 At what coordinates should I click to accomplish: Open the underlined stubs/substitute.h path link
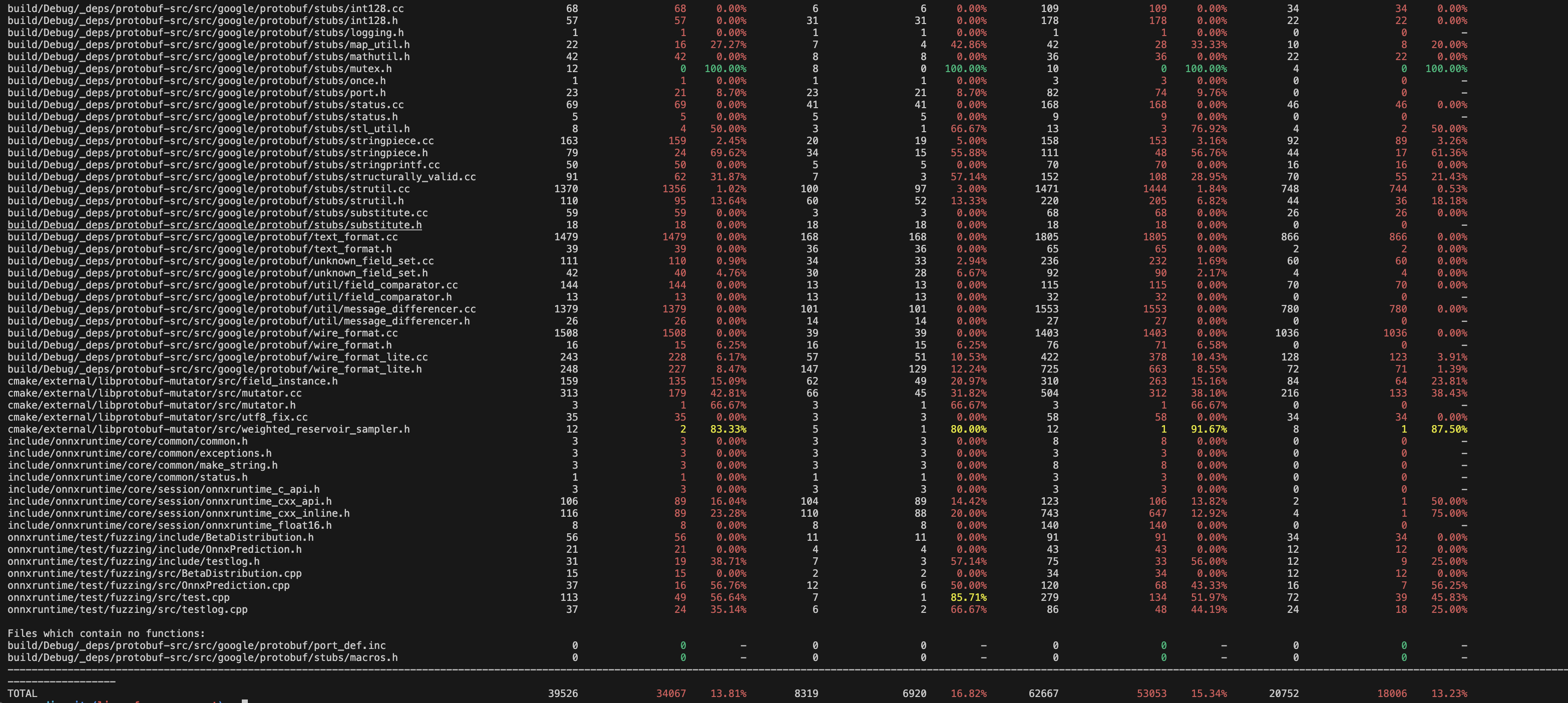pos(214,225)
